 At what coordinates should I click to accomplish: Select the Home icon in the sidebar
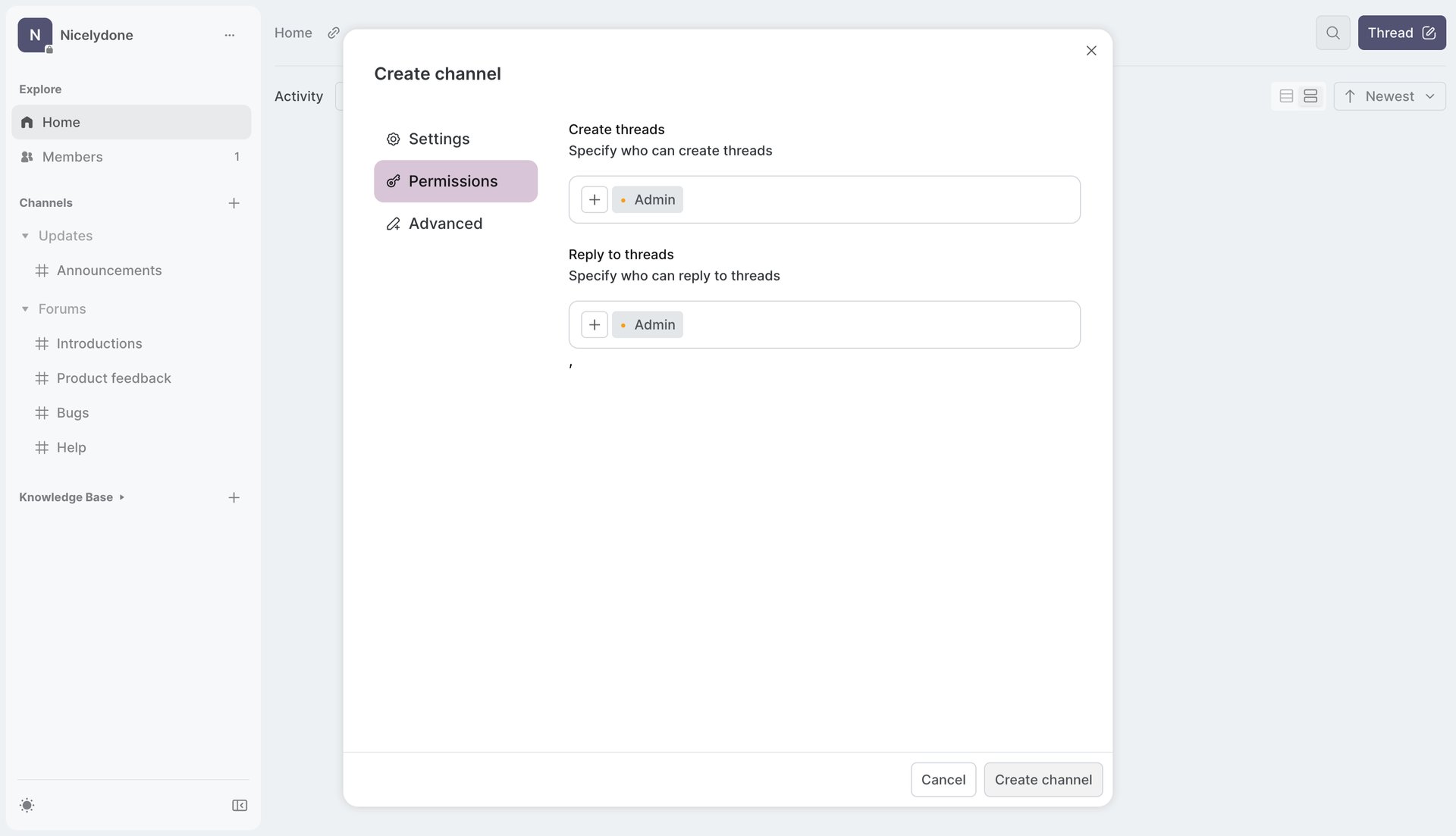(27, 122)
